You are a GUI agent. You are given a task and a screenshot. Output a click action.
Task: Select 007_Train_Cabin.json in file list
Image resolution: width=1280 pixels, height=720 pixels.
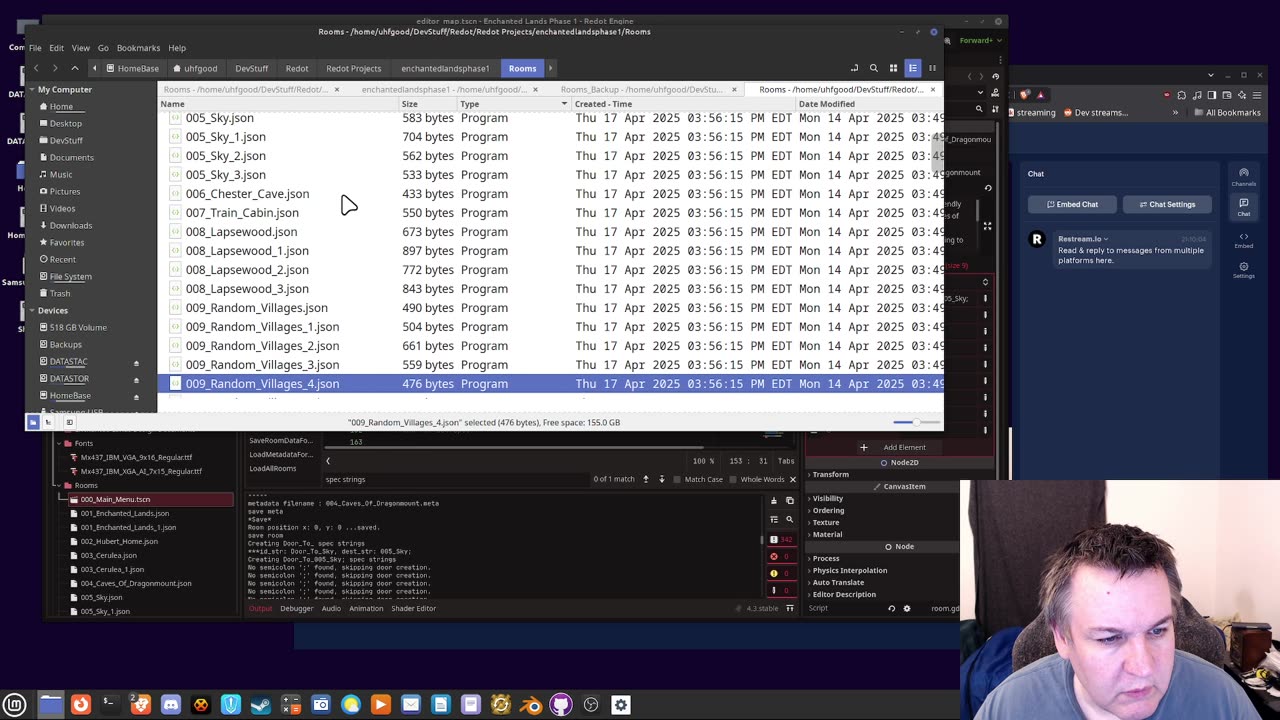[242, 213]
